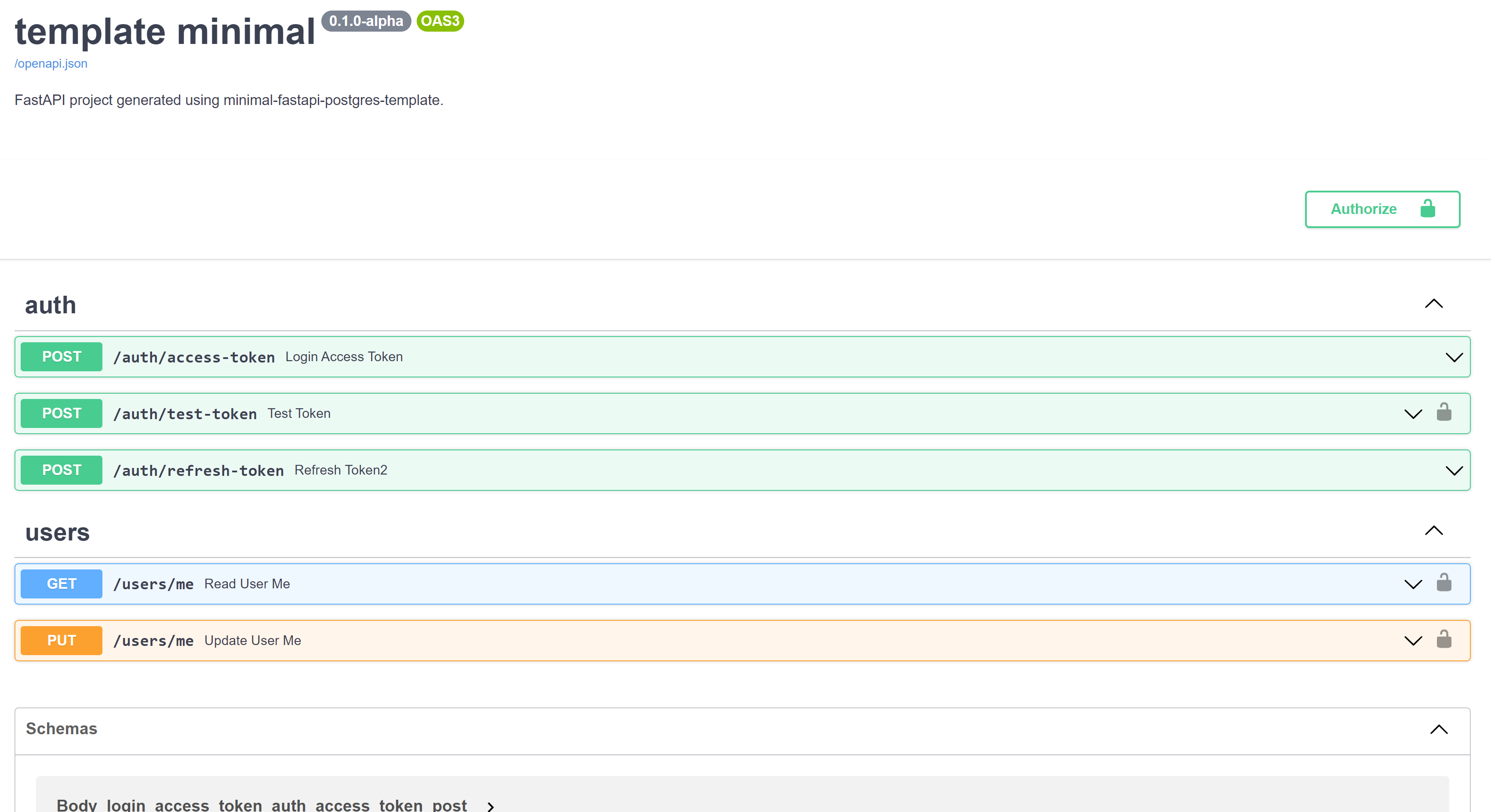Screen dimensions: 1491x812
Task: Expand the Refresh Token2 endpoint arrow
Action: tap(1453, 471)
